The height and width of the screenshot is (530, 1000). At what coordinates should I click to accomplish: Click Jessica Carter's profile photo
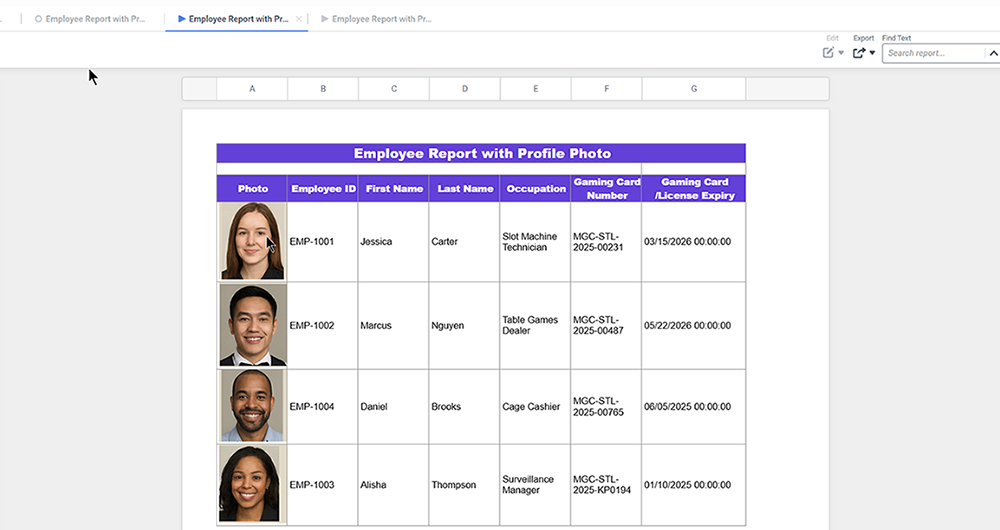click(x=252, y=241)
